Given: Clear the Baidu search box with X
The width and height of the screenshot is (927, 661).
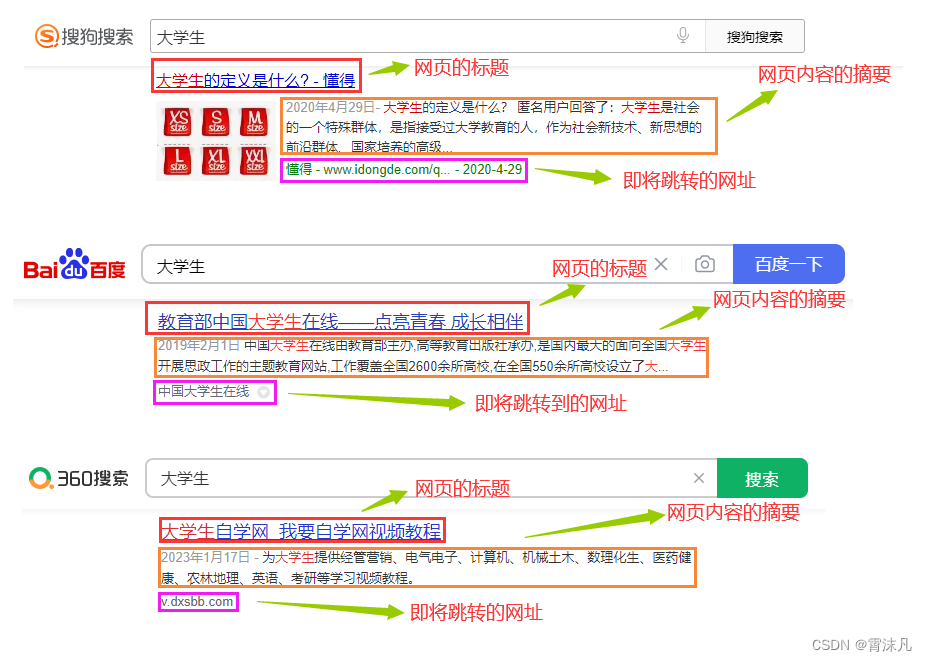Looking at the screenshot, I should [x=662, y=264].
